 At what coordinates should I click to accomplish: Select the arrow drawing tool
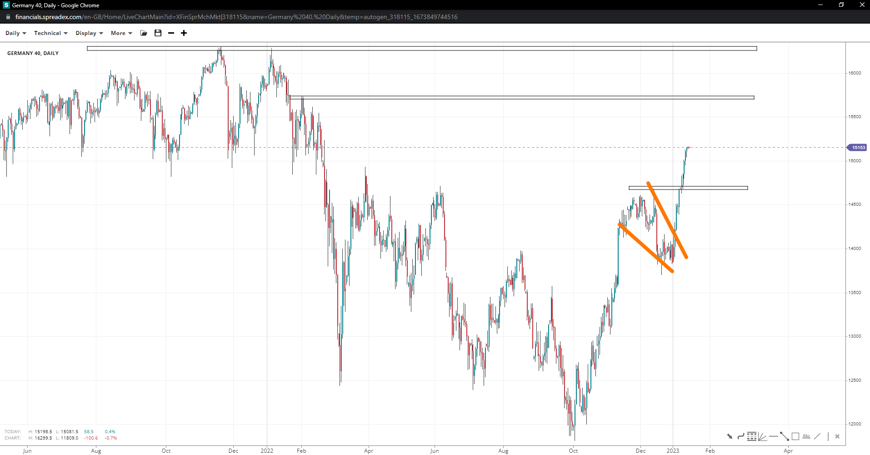(730, 437)
